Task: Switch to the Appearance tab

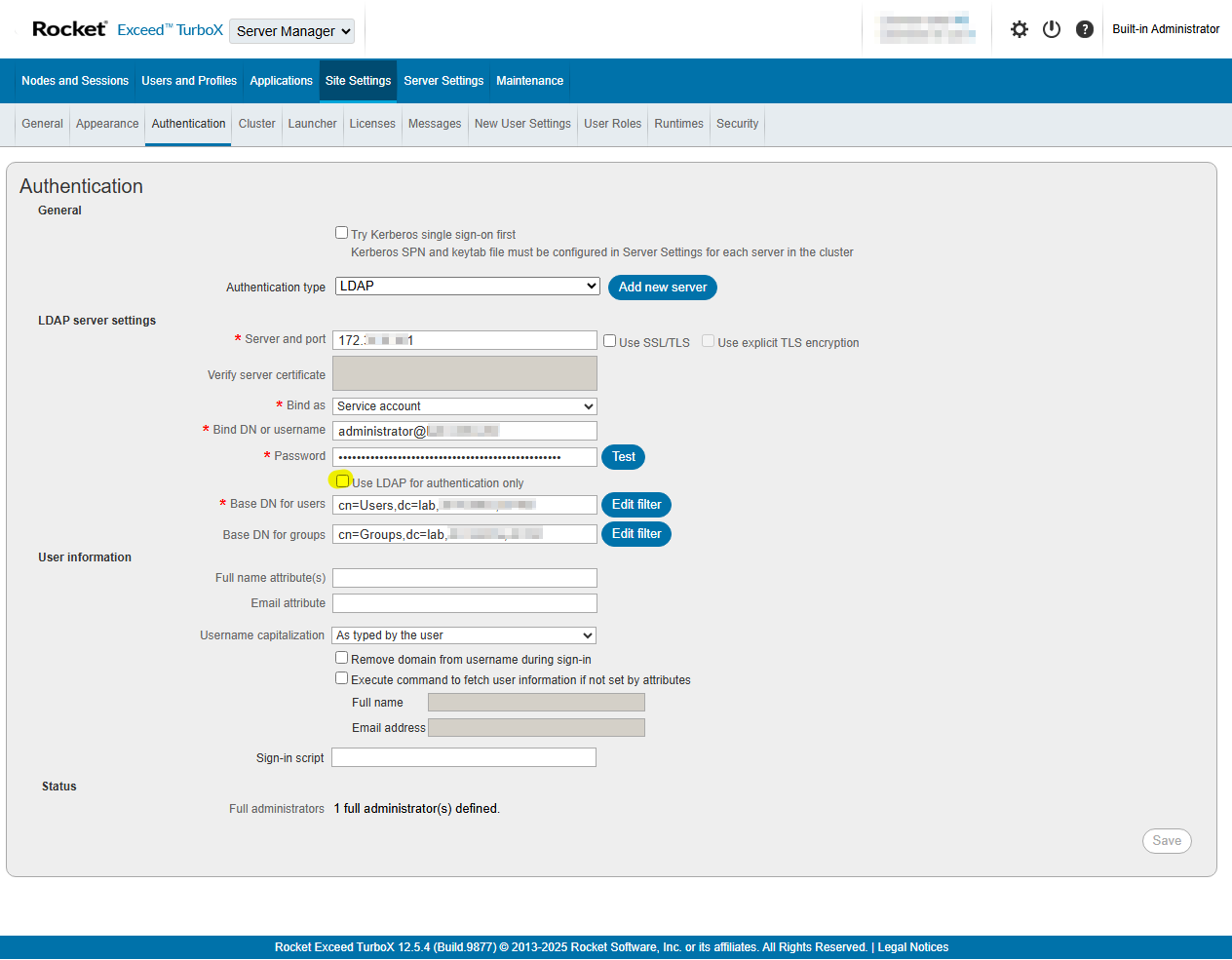Action: 107,124
